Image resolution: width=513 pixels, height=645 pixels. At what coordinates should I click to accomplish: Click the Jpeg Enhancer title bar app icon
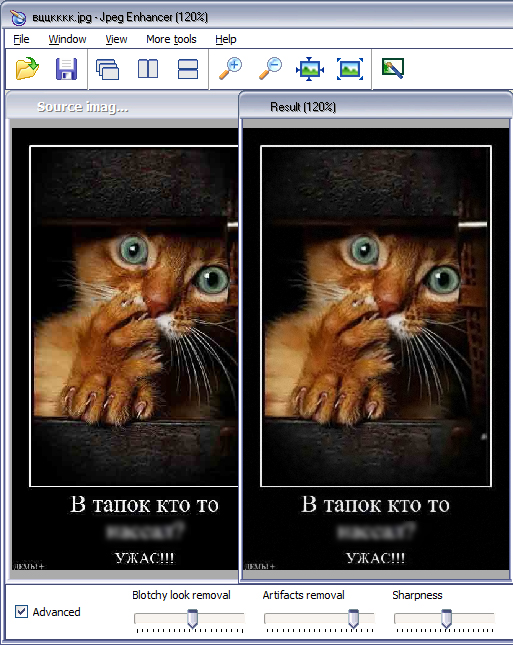19,17
